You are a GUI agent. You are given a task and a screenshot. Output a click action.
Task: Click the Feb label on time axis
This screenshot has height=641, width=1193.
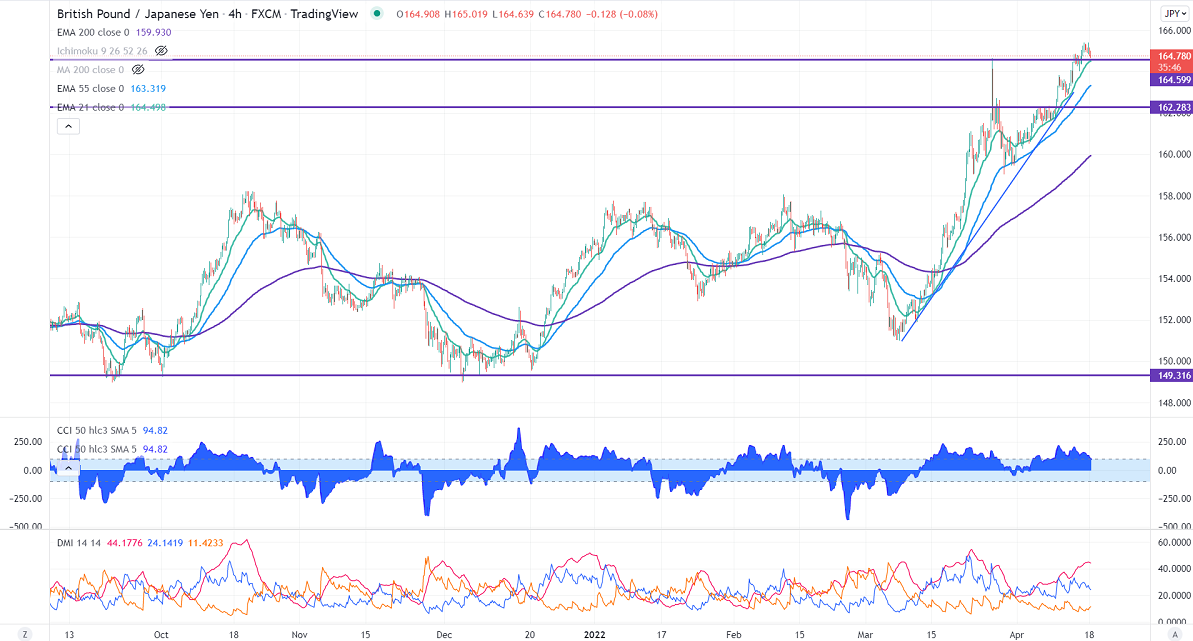pos(733,634)
